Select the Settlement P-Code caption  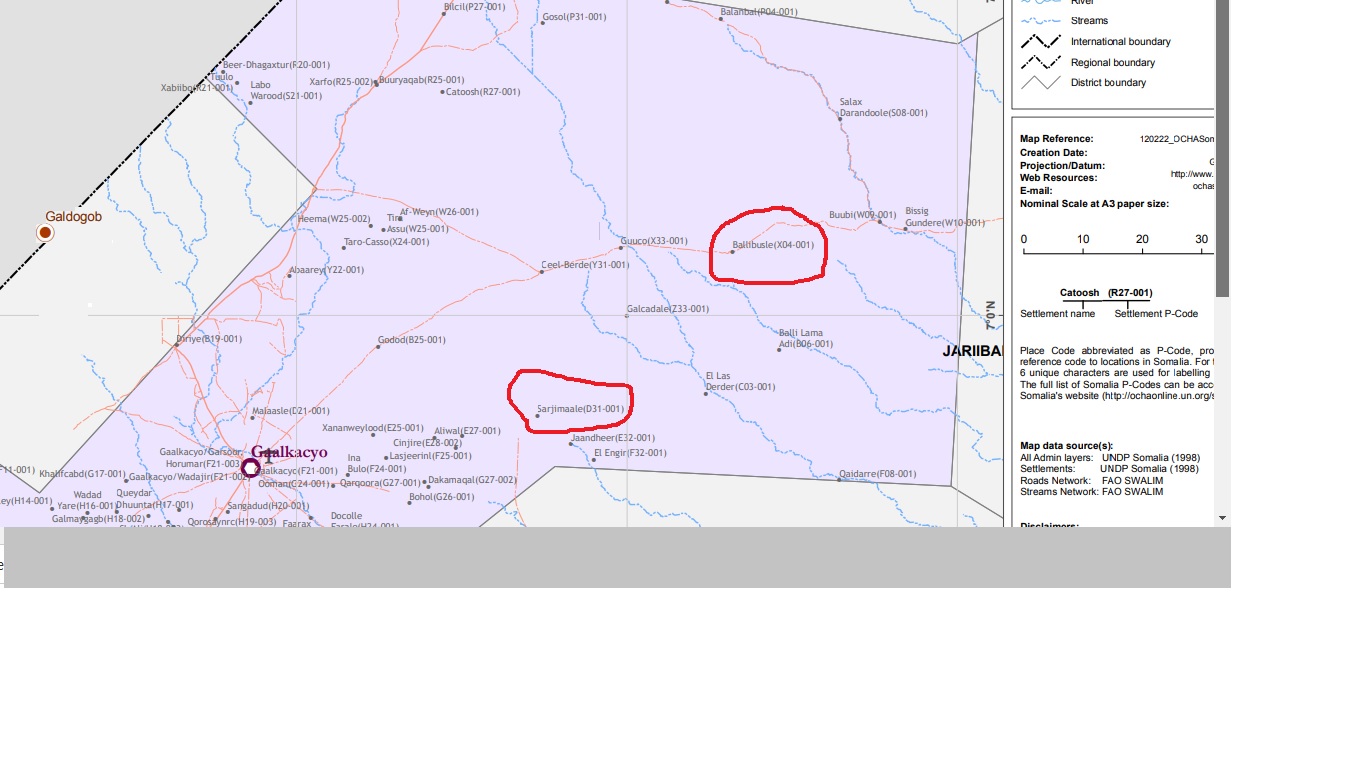[x=1156, y=314]
